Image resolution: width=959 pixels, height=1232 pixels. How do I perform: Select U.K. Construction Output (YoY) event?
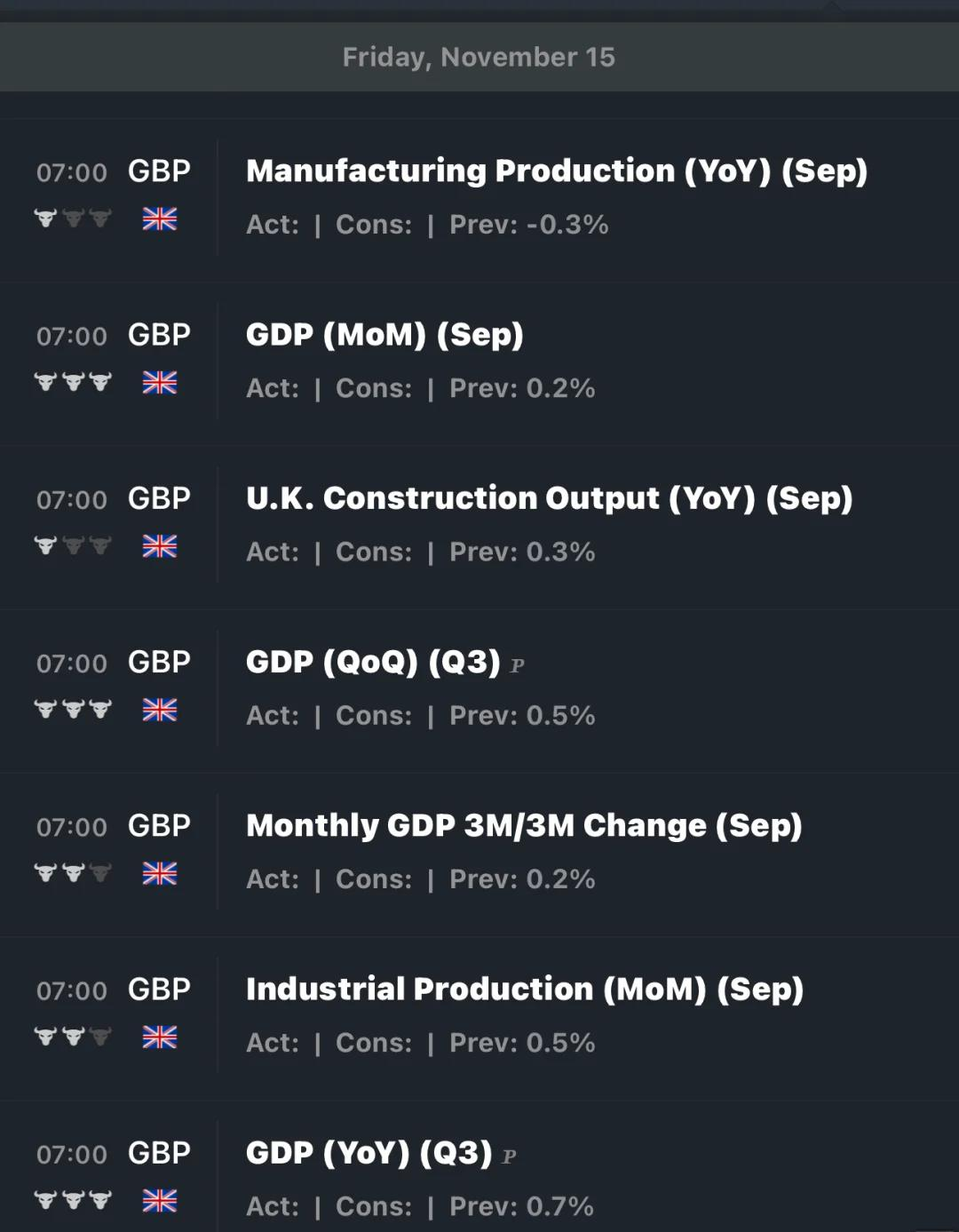(549, 498)
